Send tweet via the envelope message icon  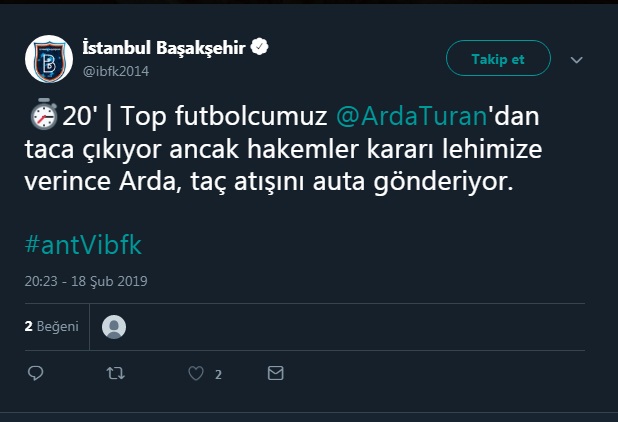tap(275, 373)
